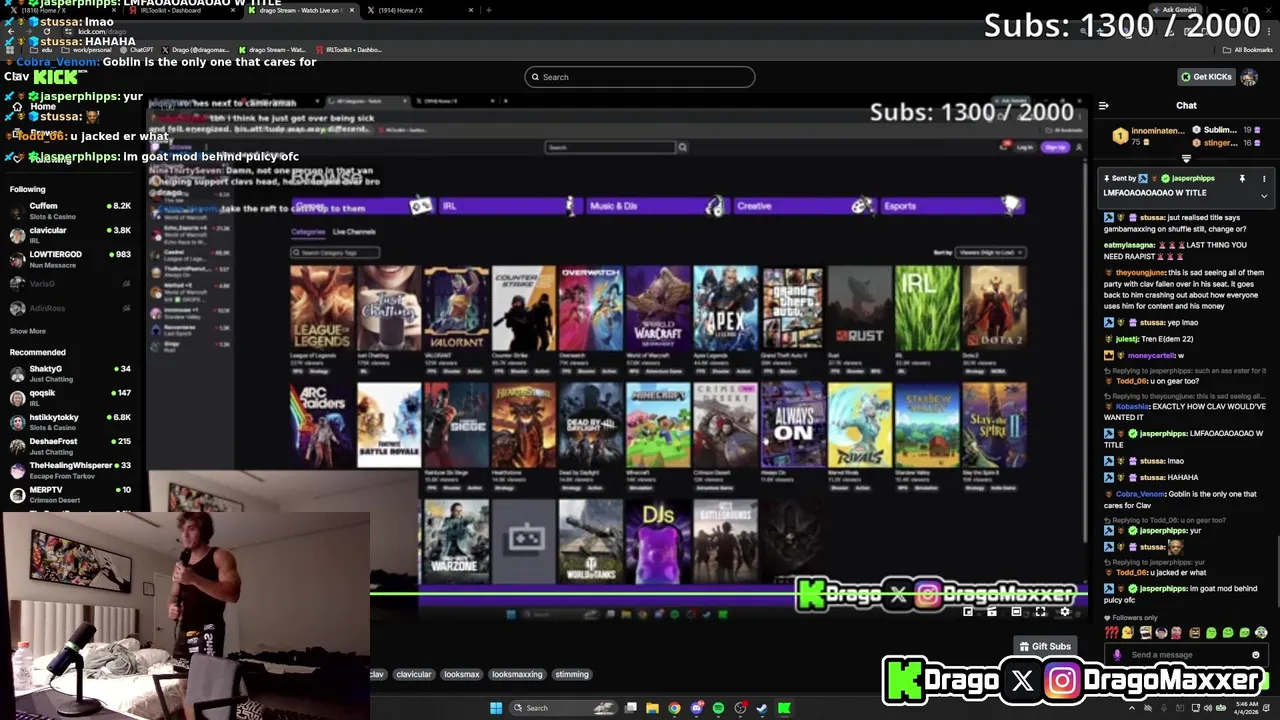Image resolution: width=1280 pixels, height=720 pixels.
Task: Open Cuffem channel in Following list
Action: click(x=70, y=211)
